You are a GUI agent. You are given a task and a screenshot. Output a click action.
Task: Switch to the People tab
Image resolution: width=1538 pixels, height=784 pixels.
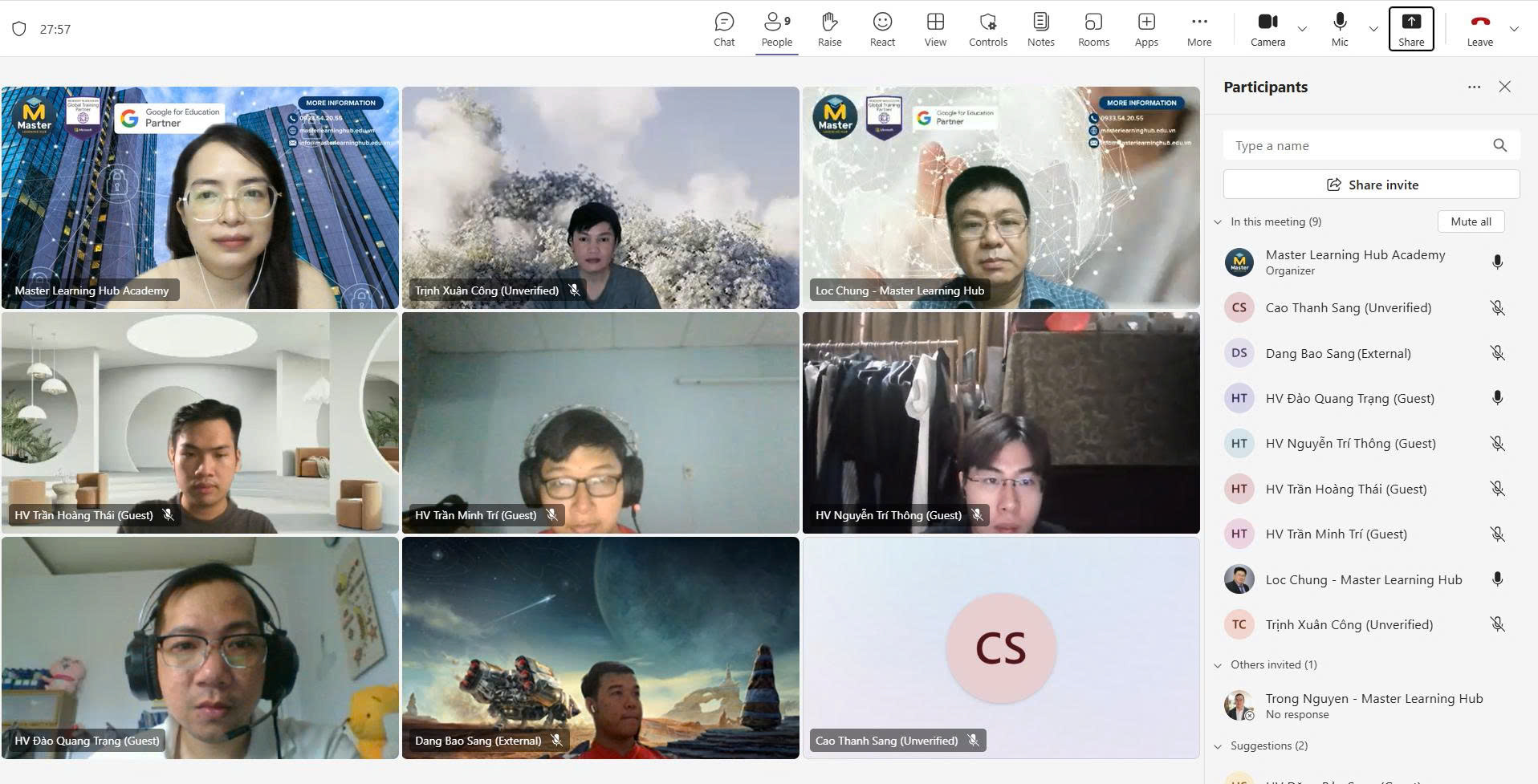(776, 30)
